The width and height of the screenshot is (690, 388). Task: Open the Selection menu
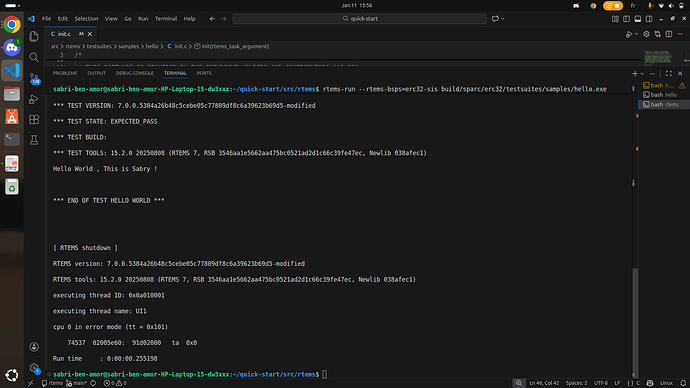pos(86,19)
